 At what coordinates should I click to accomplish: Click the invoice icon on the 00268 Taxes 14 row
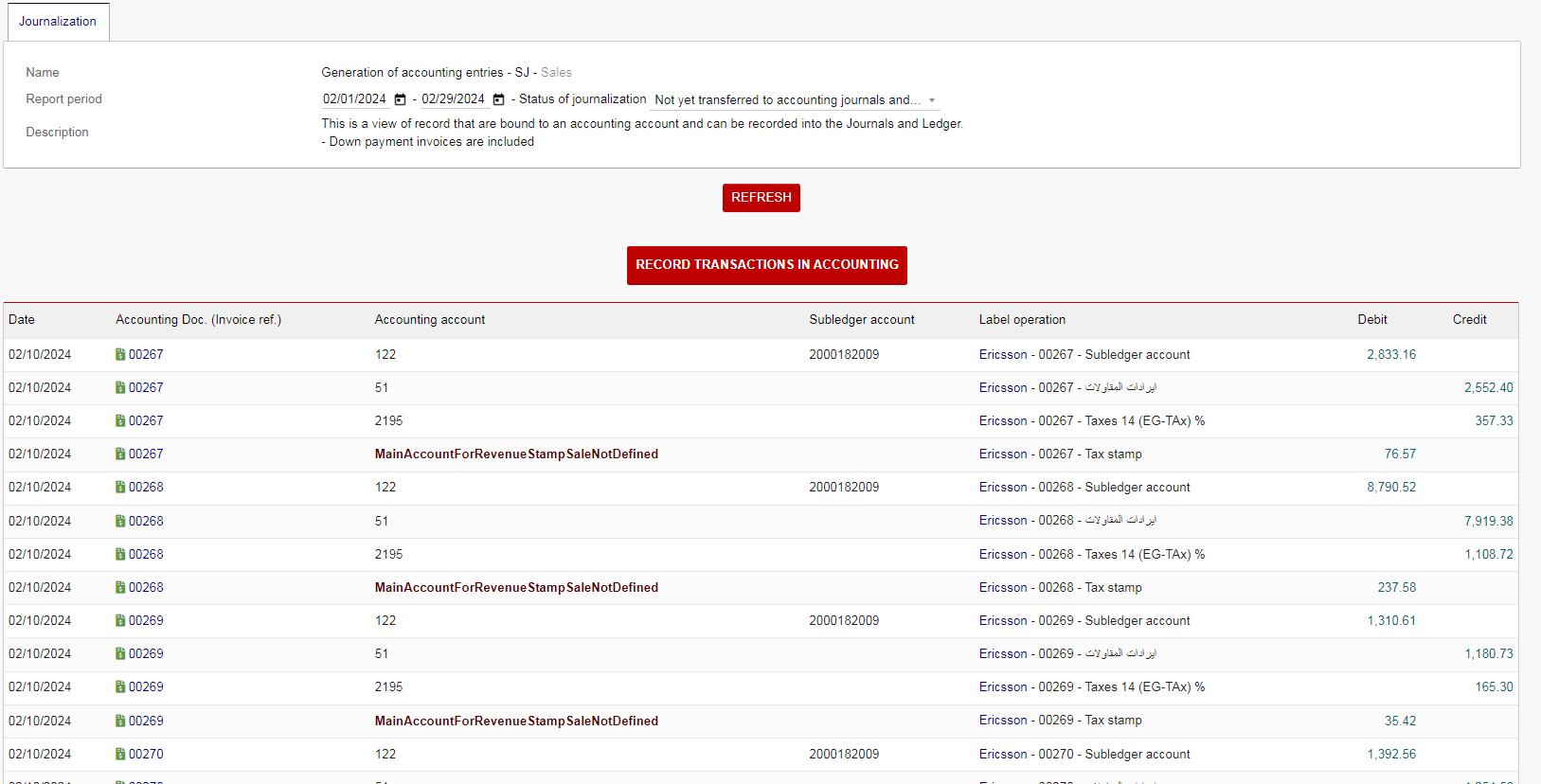(120, 554)
